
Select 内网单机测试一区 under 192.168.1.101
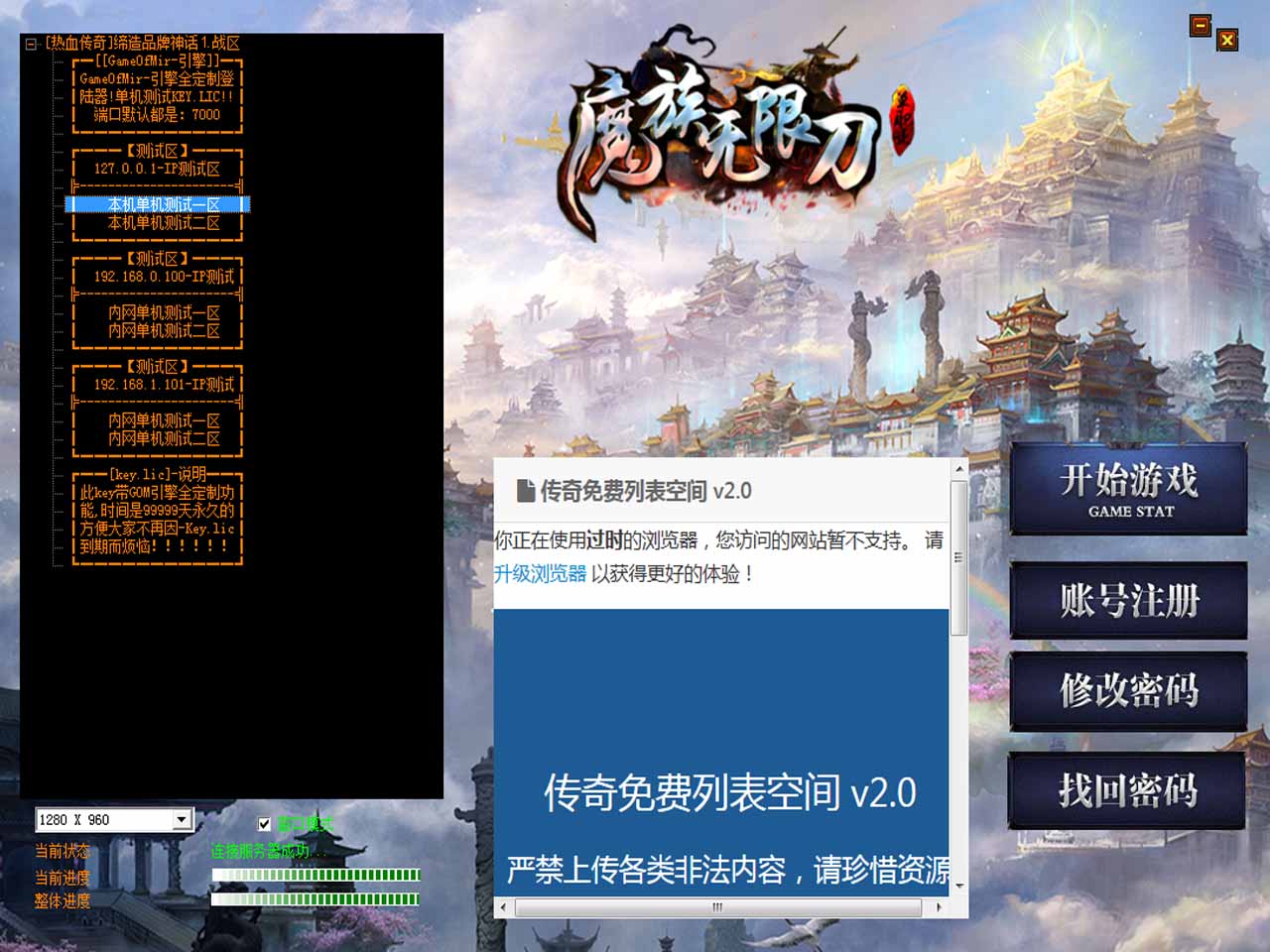[x=164, y=420]
